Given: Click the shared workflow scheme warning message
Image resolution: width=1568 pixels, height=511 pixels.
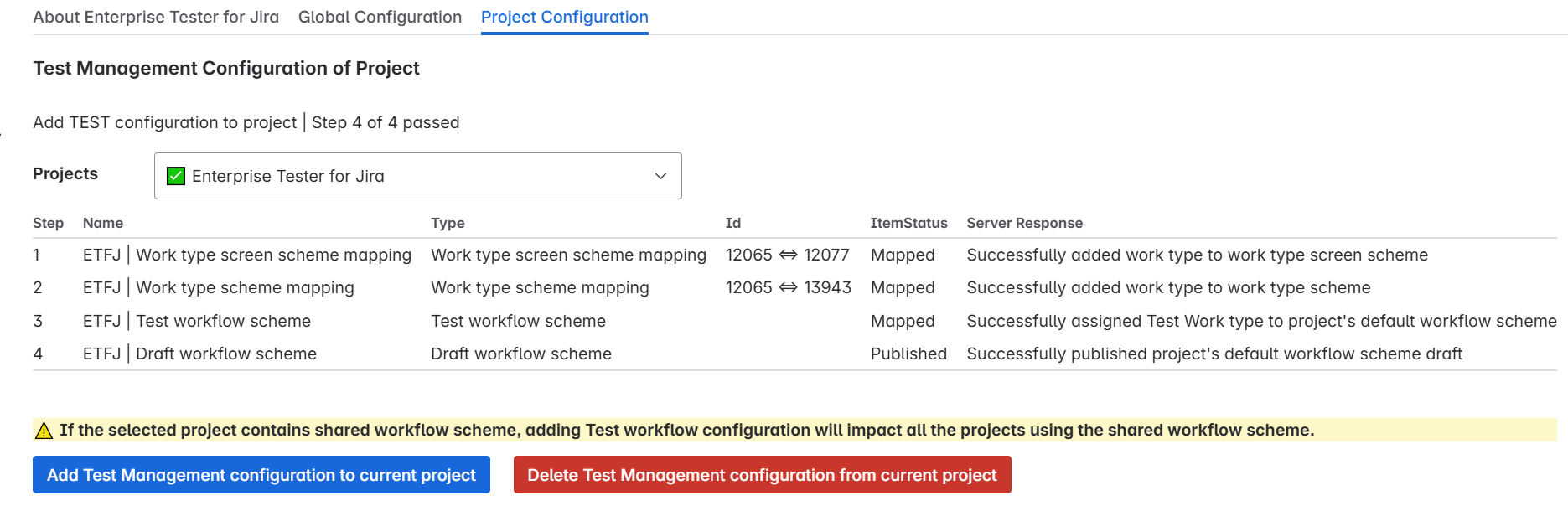Looking at the screenshot, I should [686, 431].
